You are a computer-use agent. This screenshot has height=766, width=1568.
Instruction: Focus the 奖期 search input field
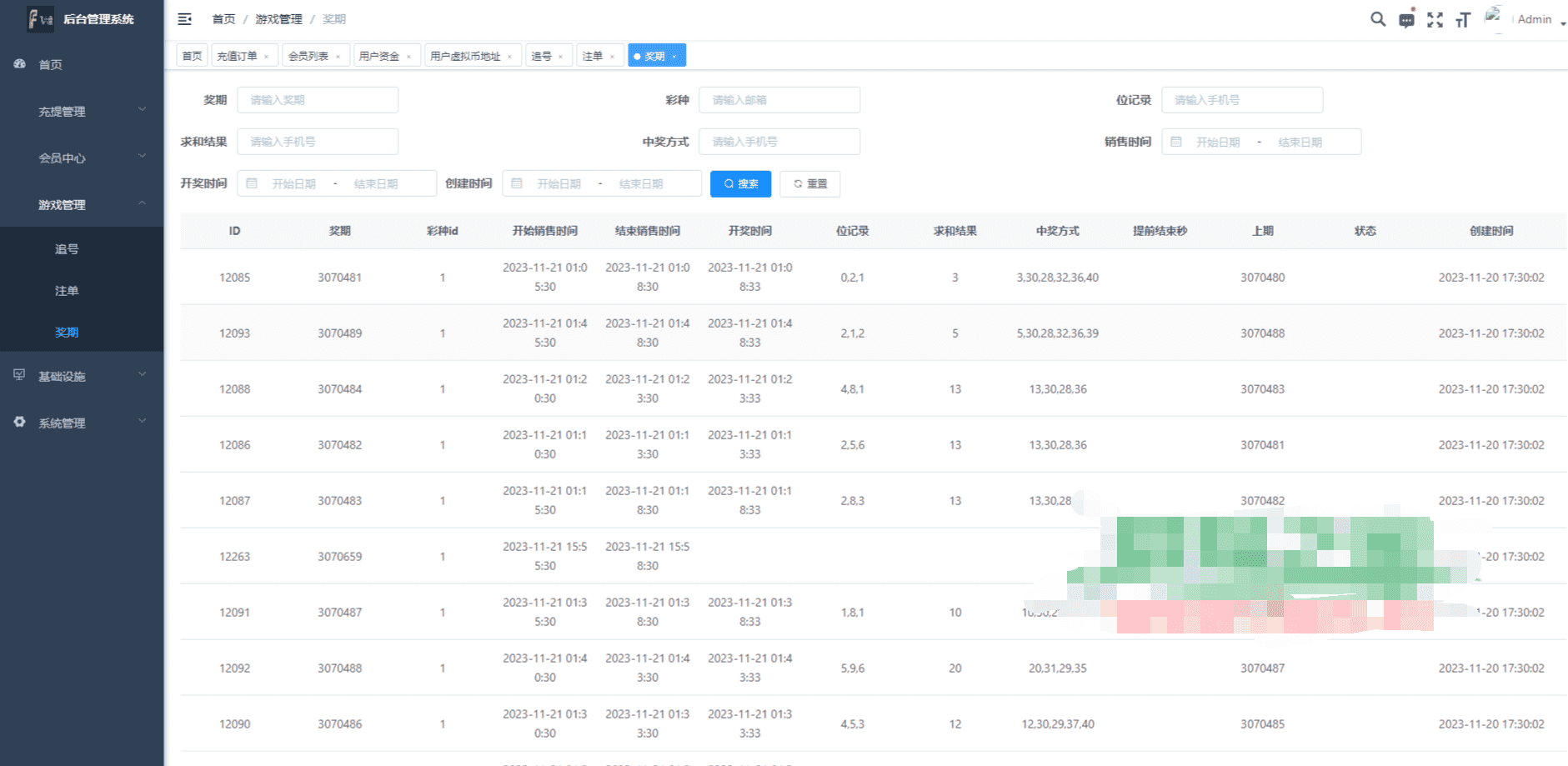[318, 100]
